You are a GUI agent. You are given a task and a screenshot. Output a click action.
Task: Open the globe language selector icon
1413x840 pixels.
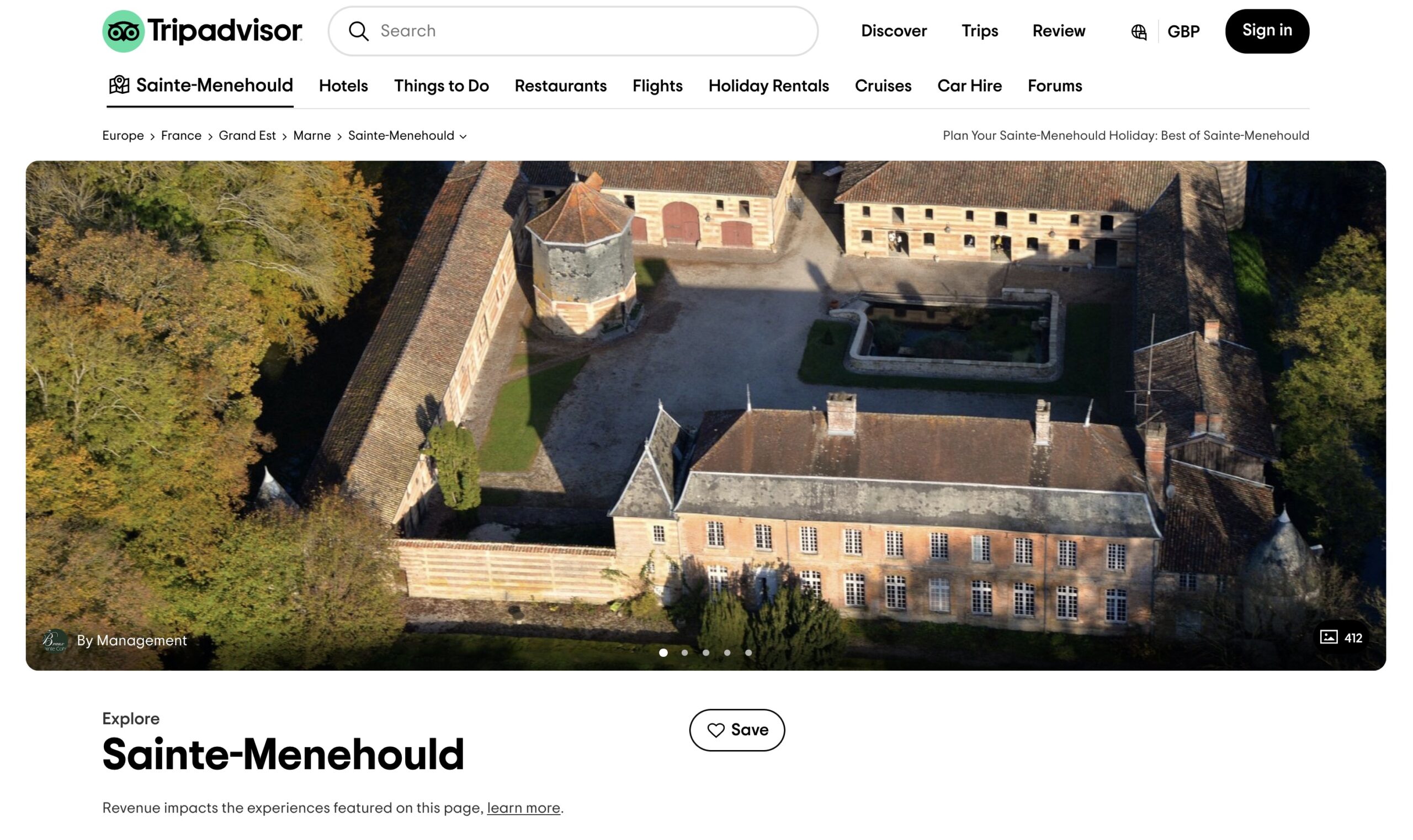(x=1139, y=31)
